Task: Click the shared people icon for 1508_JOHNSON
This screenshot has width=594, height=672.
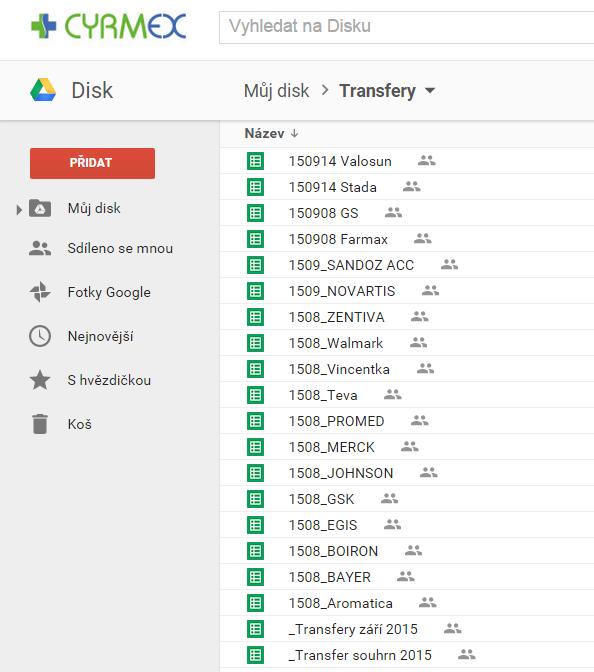Action: point(429,472)
